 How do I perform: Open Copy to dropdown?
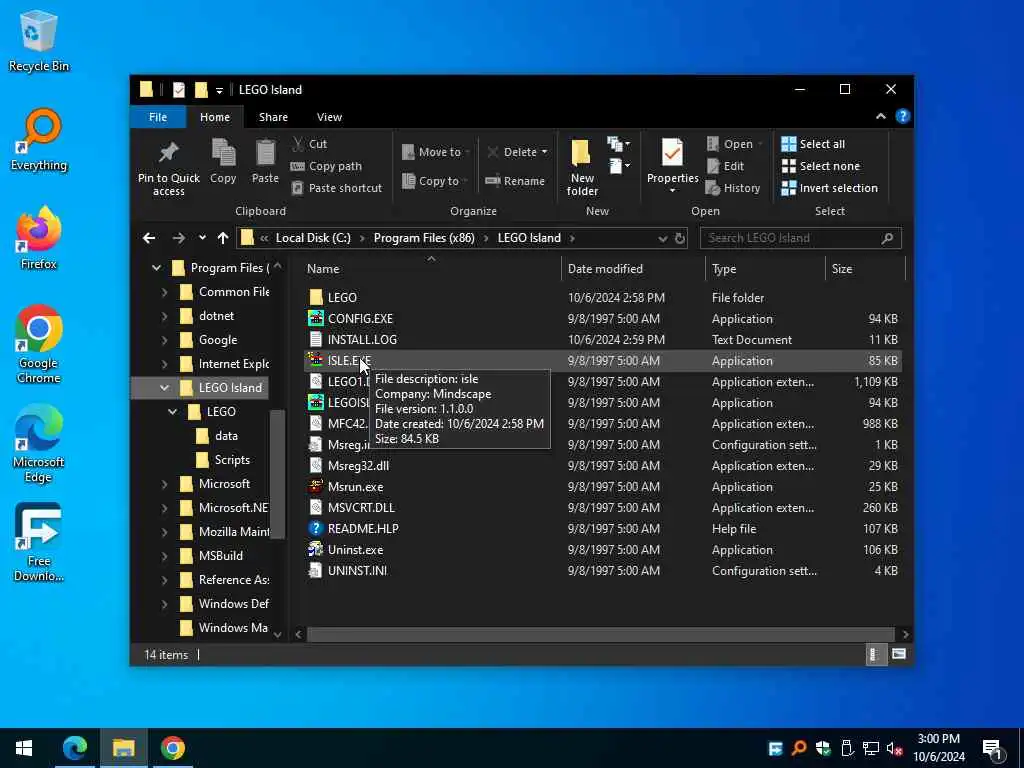pos(435,181)
